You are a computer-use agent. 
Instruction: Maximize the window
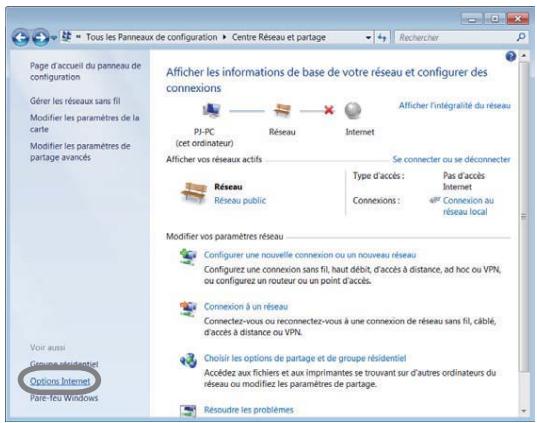[x=495, y=19]
